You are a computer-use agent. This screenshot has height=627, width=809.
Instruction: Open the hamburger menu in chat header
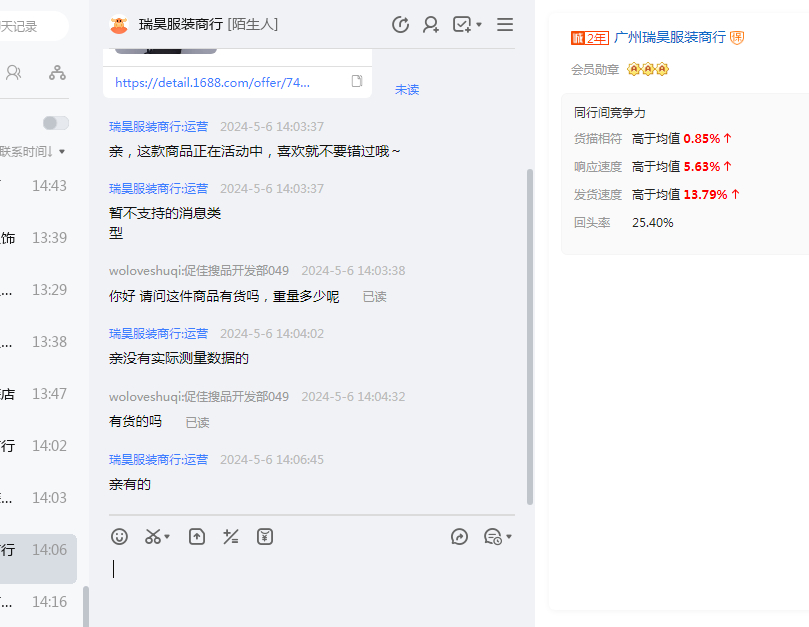505,24
